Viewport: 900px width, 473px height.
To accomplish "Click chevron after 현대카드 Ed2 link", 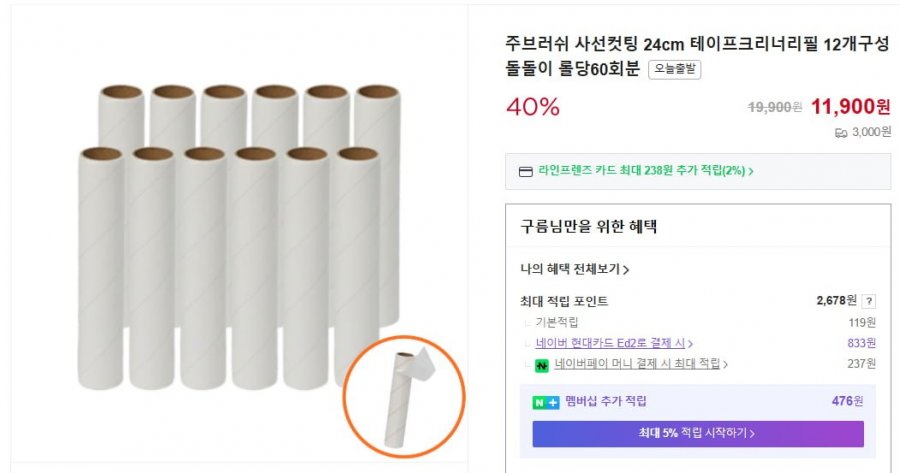I will click(690, 344).
